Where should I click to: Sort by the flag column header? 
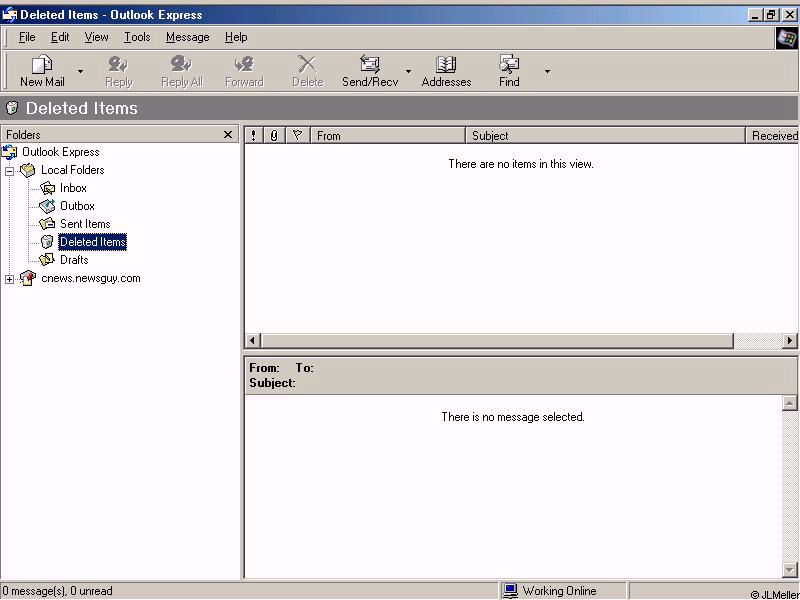click(x=297, y=135)
